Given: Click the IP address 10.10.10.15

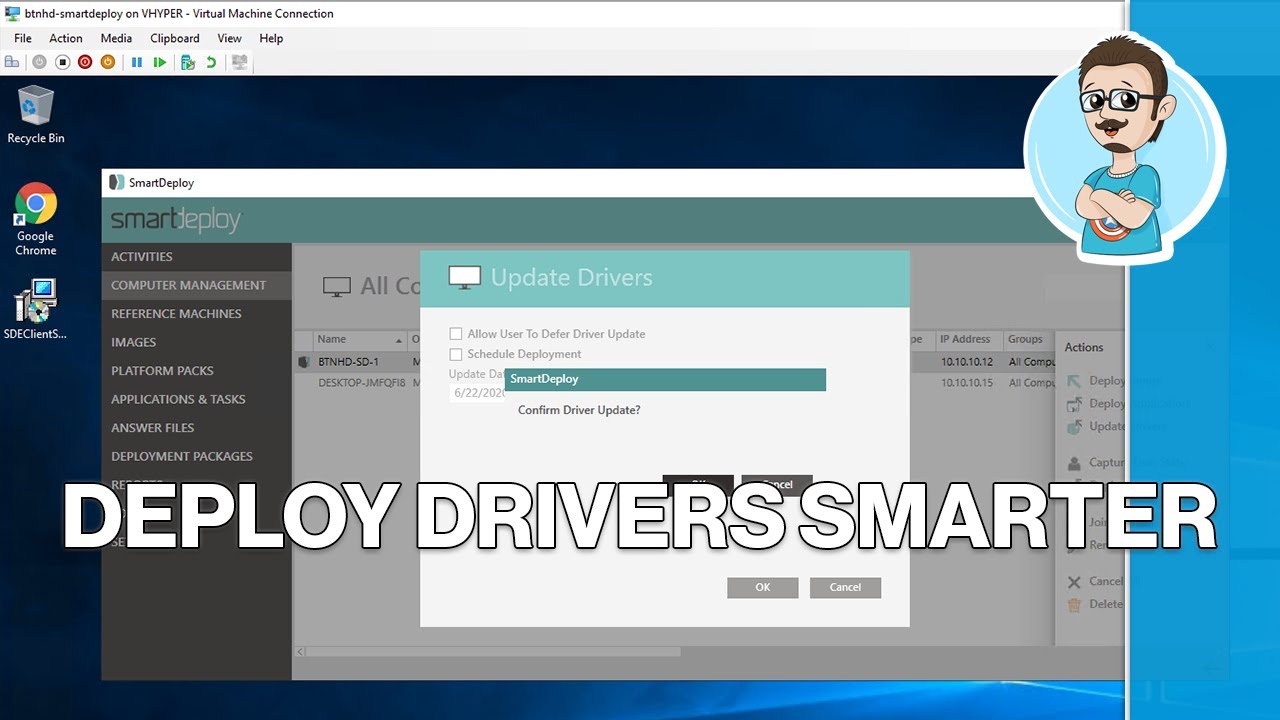Looking at the screenshot, I should click(x=967, y=383).
